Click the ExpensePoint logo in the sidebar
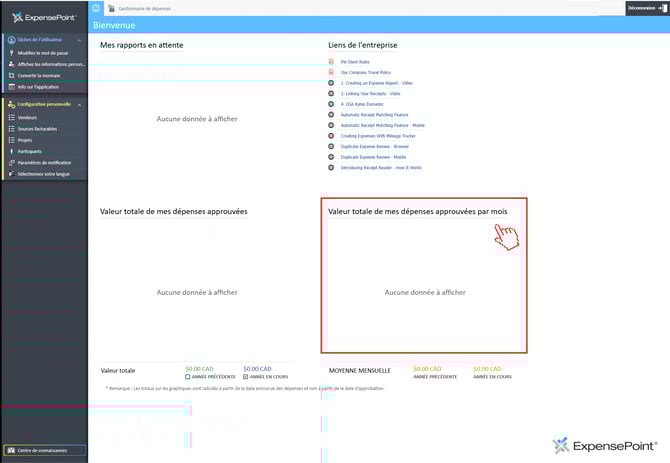Viewport: 670px width, 463px height. 44,18
